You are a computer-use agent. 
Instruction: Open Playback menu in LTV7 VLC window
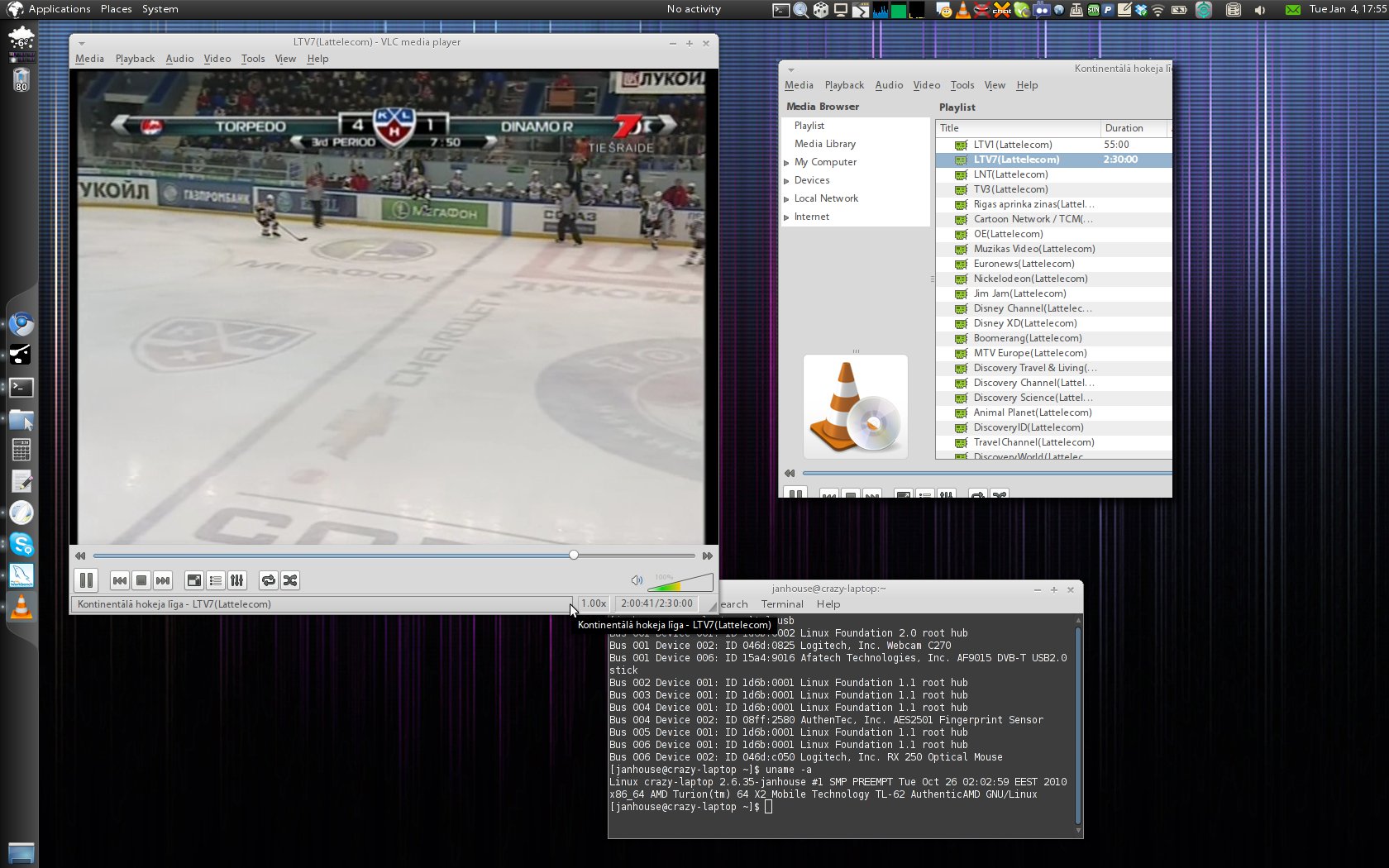135,59
